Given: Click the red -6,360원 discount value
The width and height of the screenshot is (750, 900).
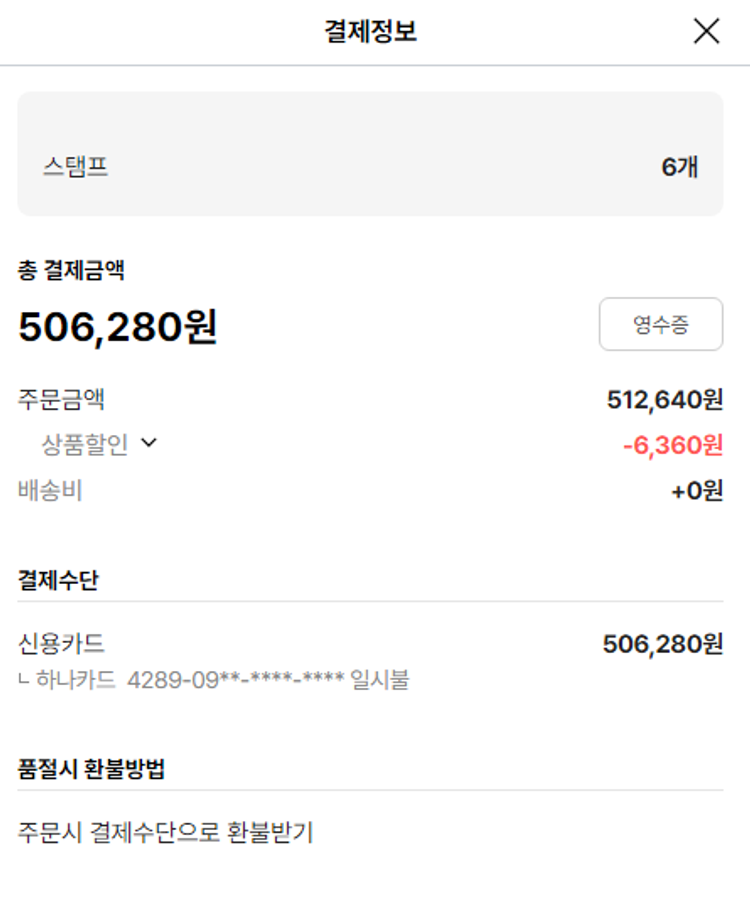Looking at the screenshot, I should point(672,445).
